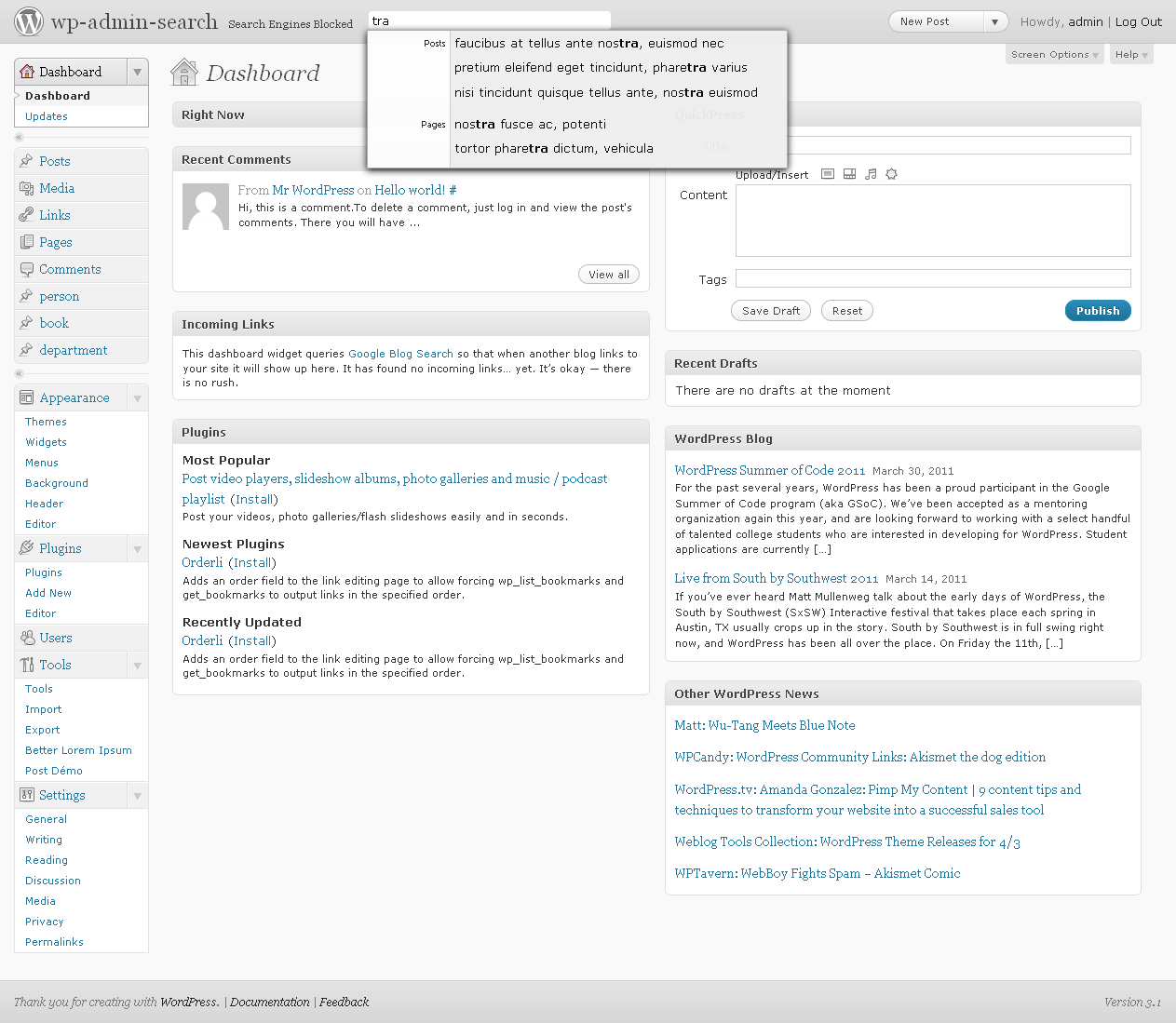Screen dimensions: 1176x1023
Task: Click the person post type pin icon
Action: point(26,296)
